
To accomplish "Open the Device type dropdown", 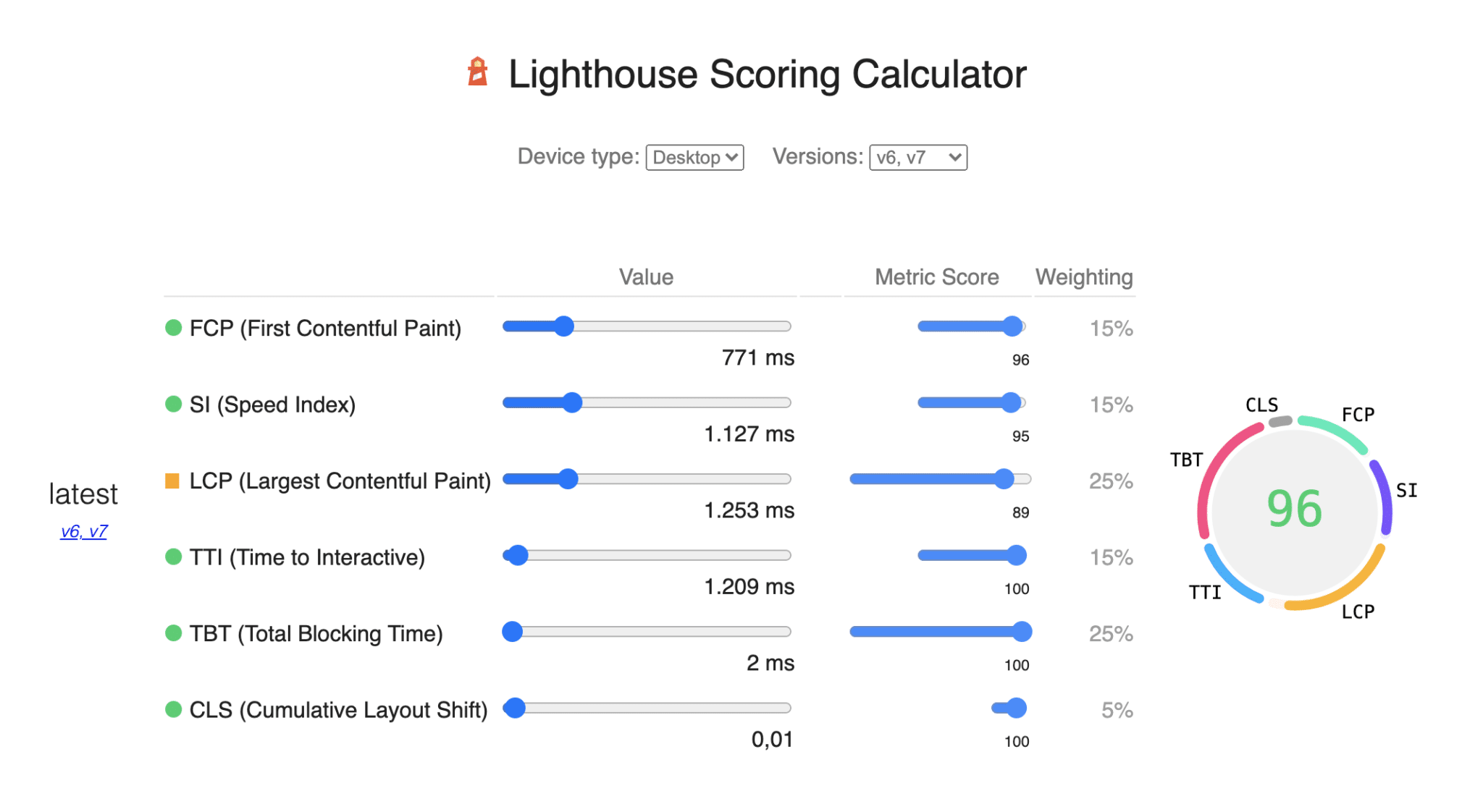I will point(694,157).
